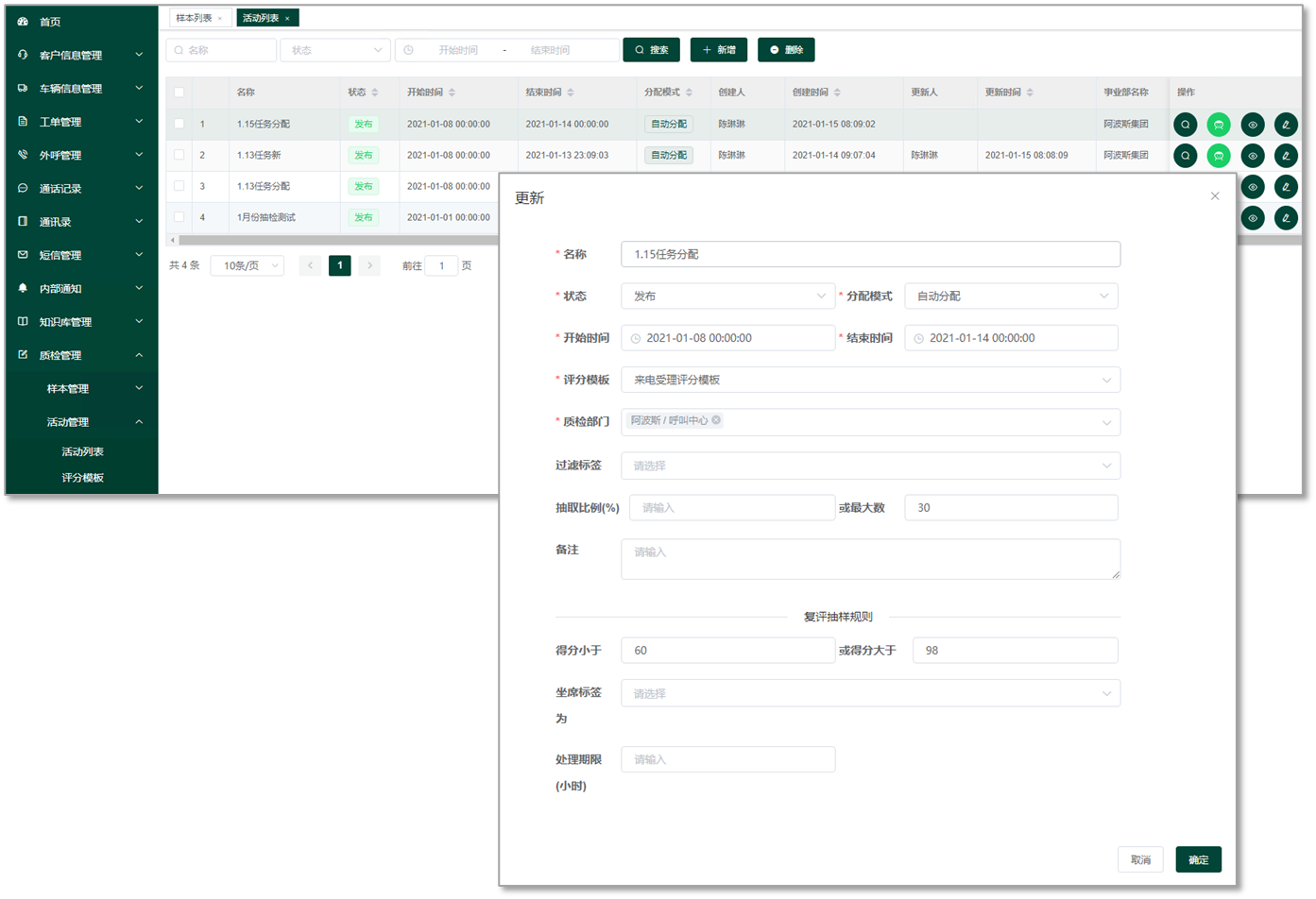
Task: Click the 首页 dashboard icon in sidebar
Action: pyautogui.click(x=23, y=22)
